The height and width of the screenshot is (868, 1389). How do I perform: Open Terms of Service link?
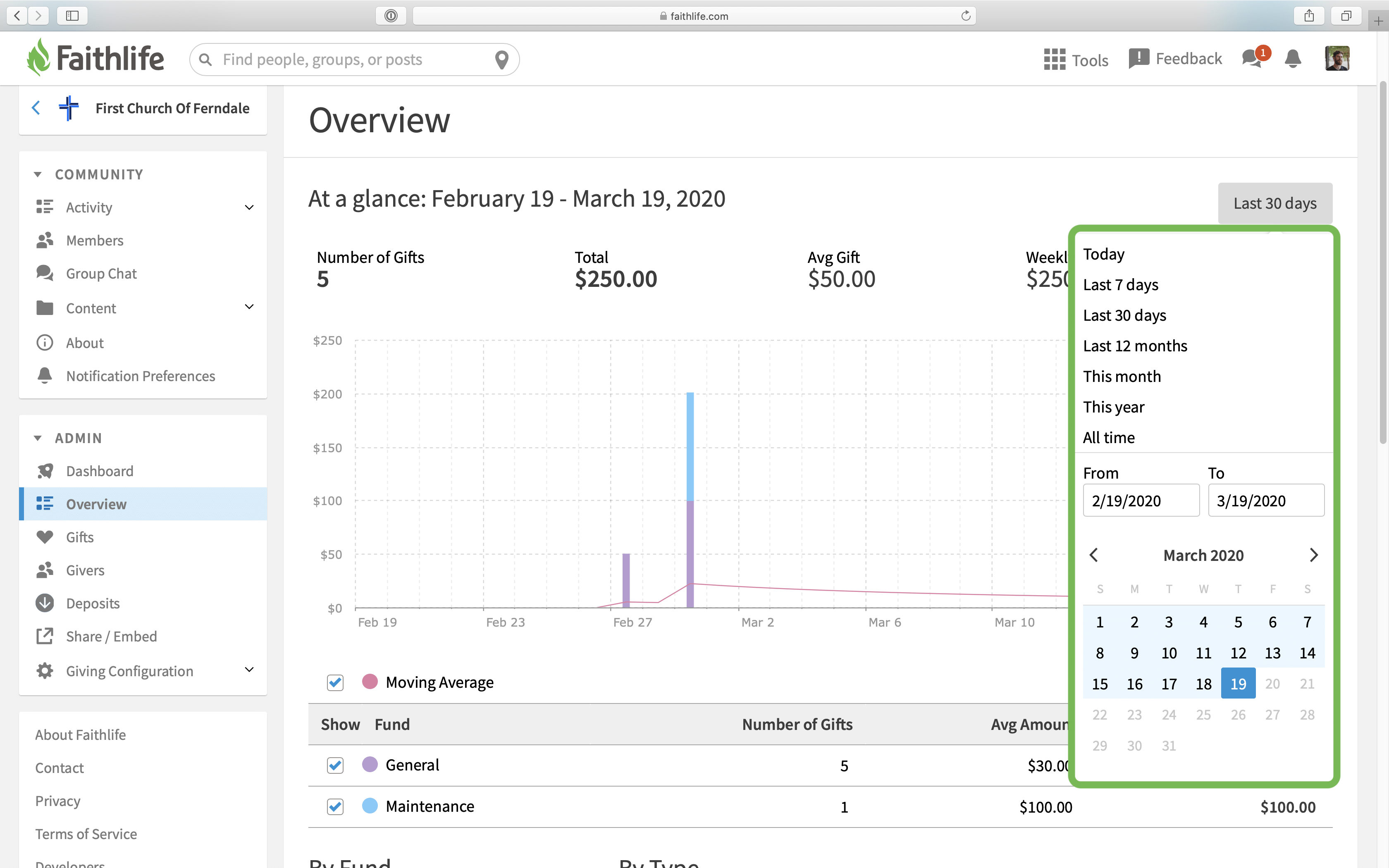pyautogui.click(x=86, y=834)
